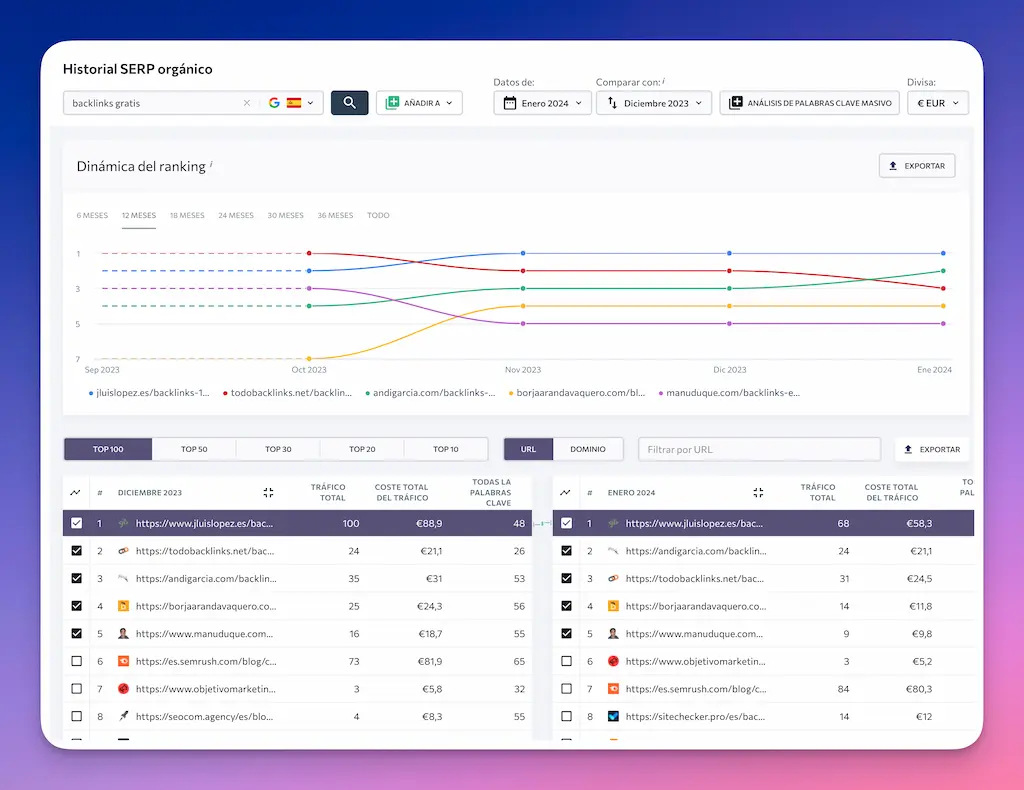Clear the search field with the × icon

[x=248, y=102]
